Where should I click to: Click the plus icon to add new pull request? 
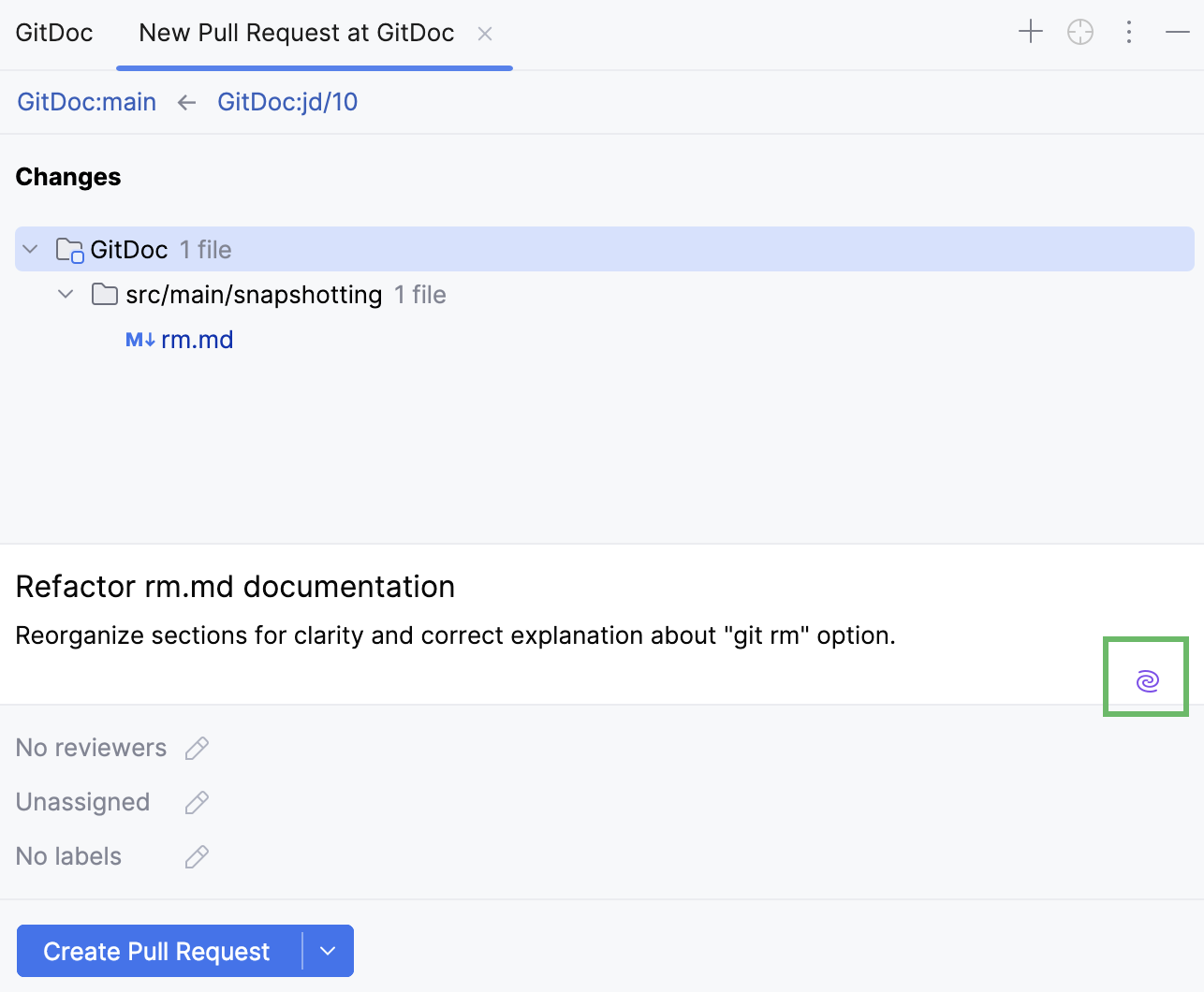[x=1030, y=31]
